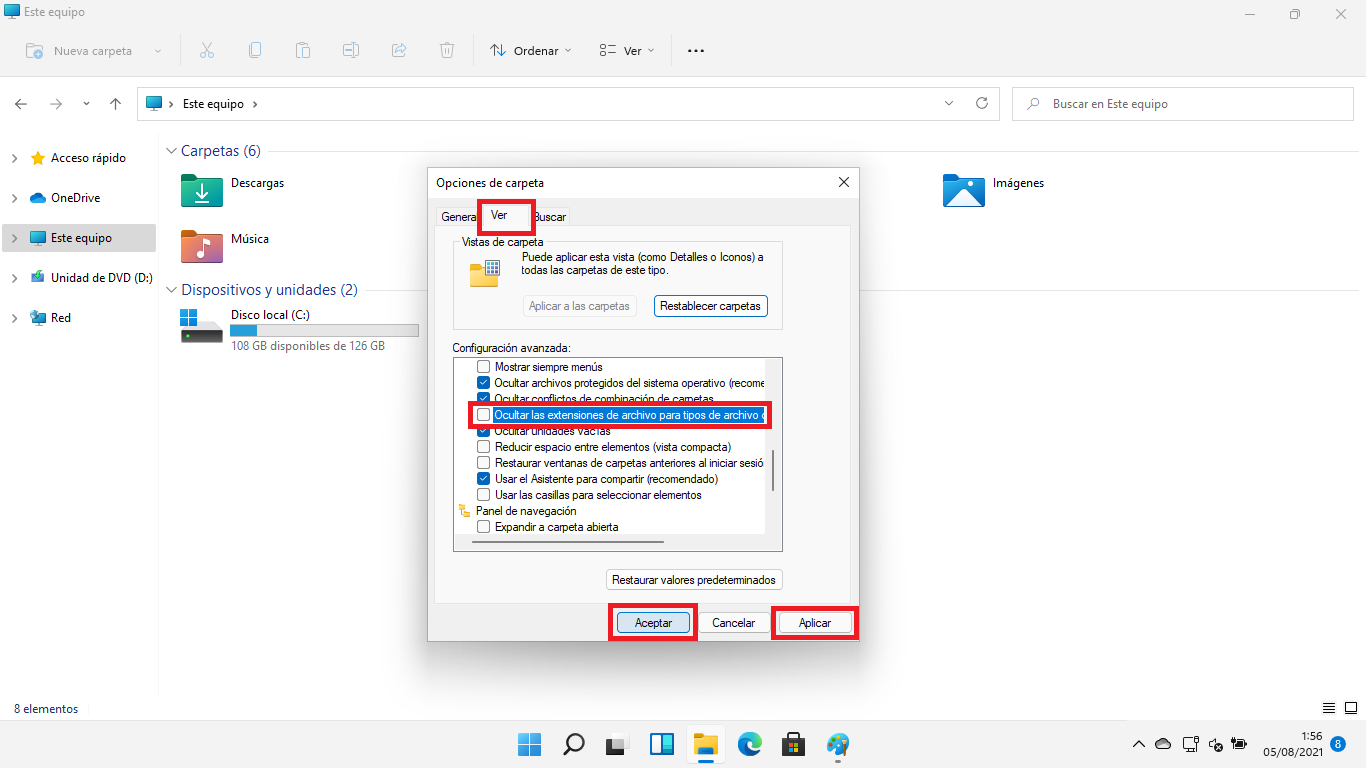Uncheck Ocultar unidades vacías
Screen dimensions: 1366x768
coord(484,430)
